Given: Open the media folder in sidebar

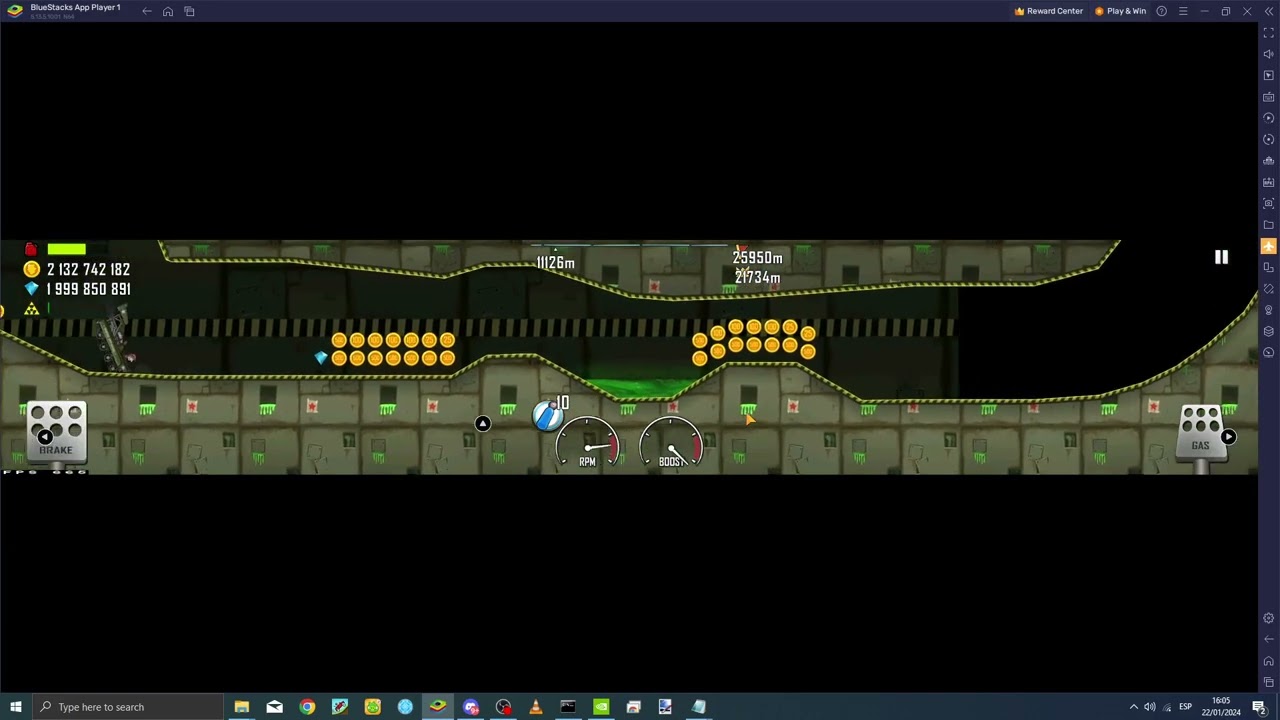Looking at the screenshot, I should point(1269,225).
